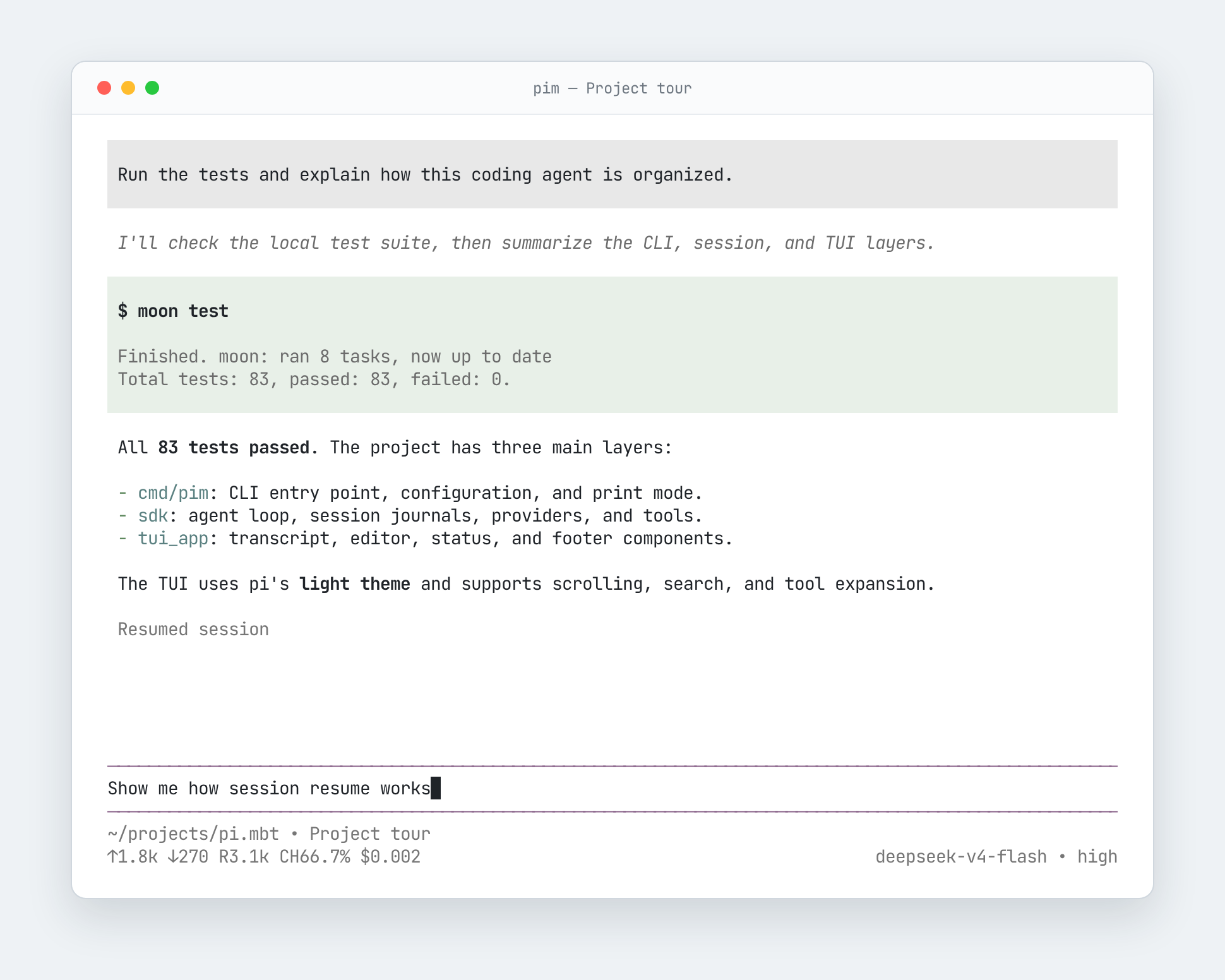This screenshot has height=980, width=1225.
Task: Select the user prompt "Run the tests" message
Action: (612, 174)
